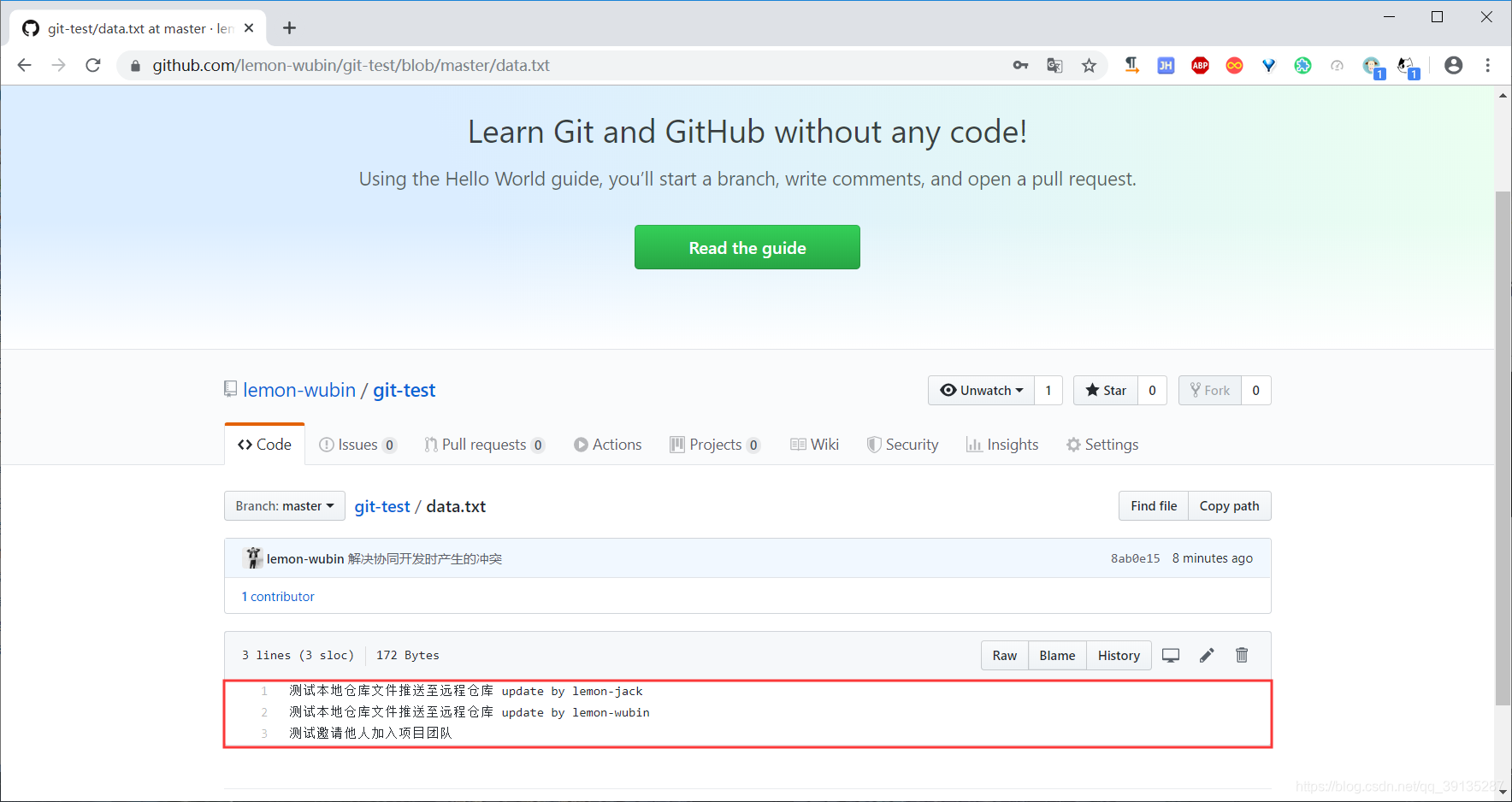Screen dimensions: 1512x802
Task: Click lemon-wubin's commit avatar
Action: click(253, 557)
